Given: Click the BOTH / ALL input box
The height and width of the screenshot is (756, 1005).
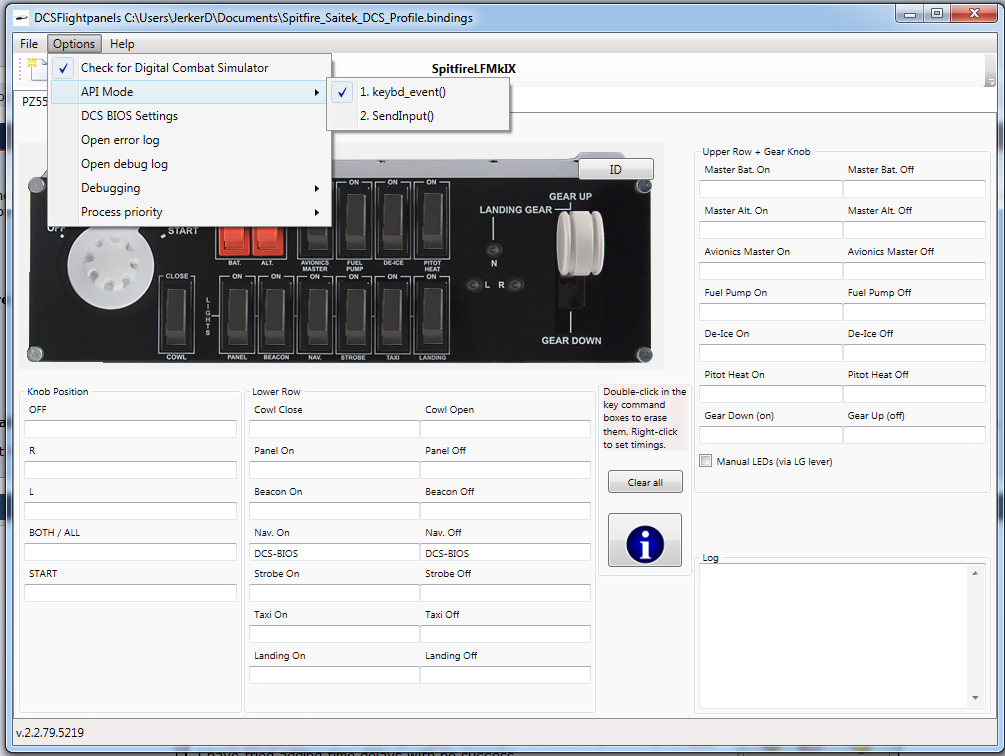Looking at the screenshot, I should coord(131,552).
